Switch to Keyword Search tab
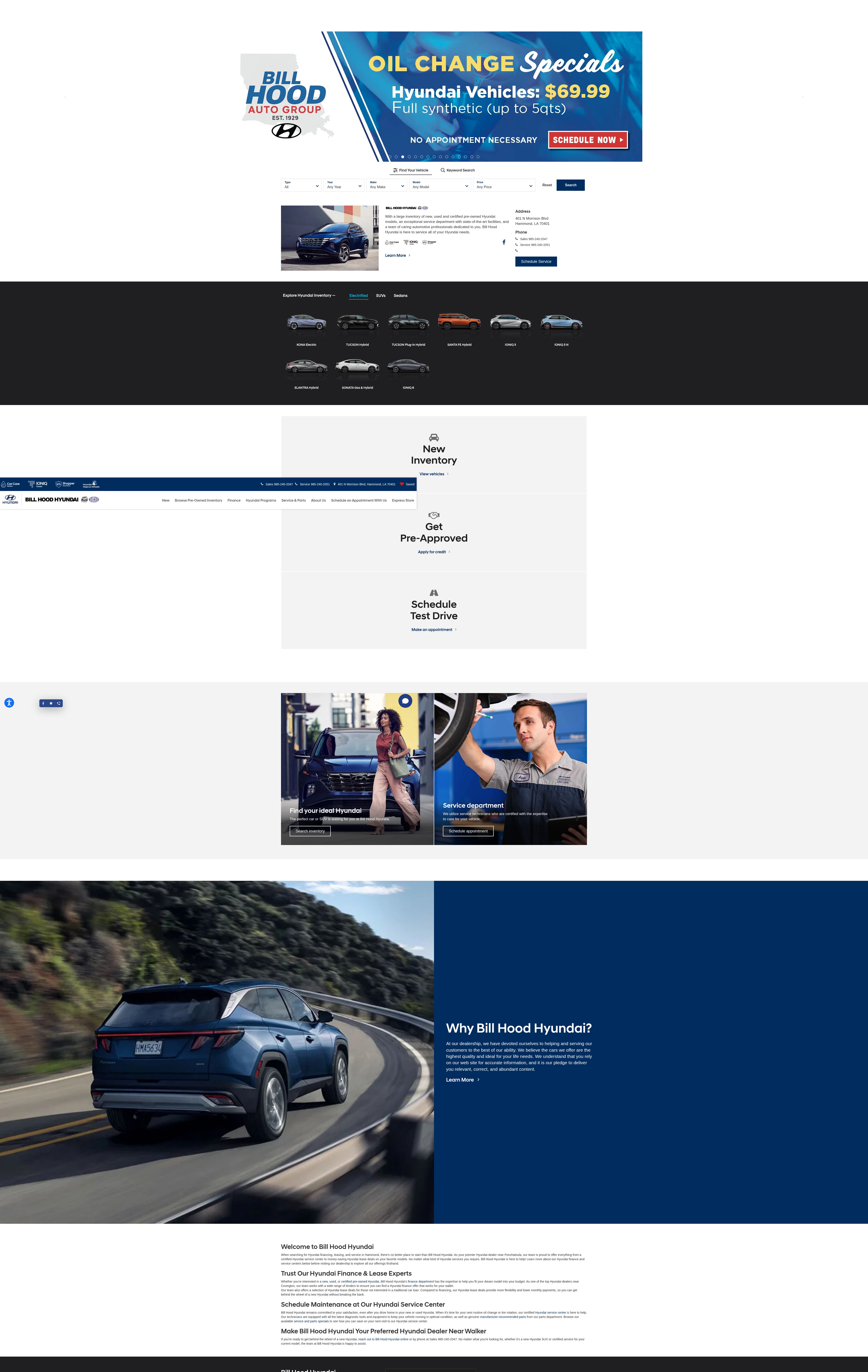Image resolution: width=868 pixels, height=1372 pixels. [x=457, y=170]
